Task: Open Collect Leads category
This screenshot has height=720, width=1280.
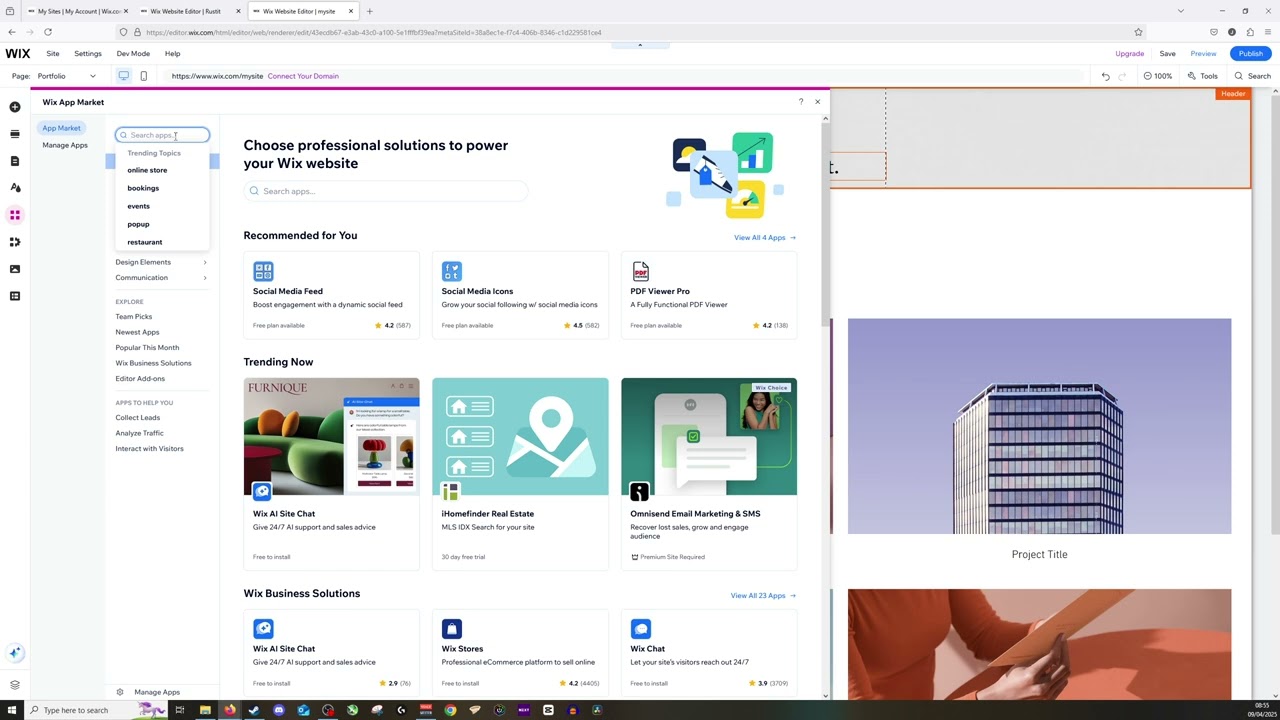Action: click(137, 418)
